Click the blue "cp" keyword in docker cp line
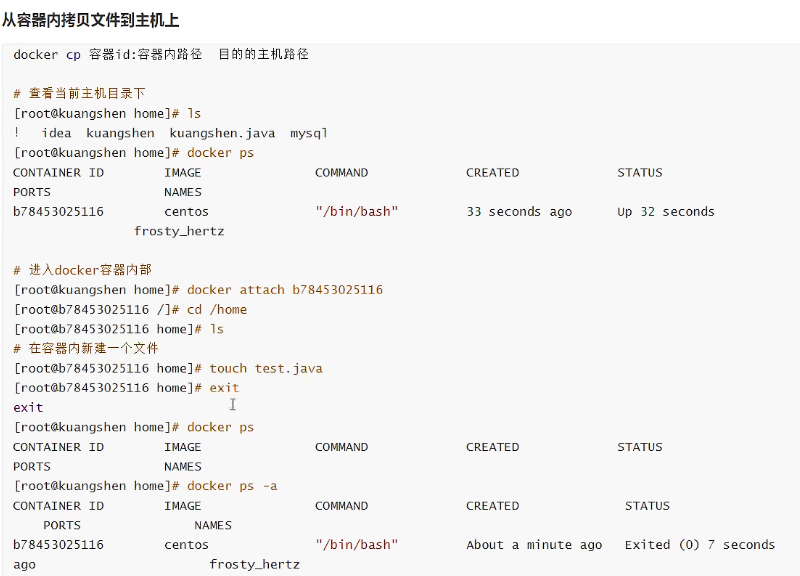Screen dimensions: 800x576 pos(73,55)
